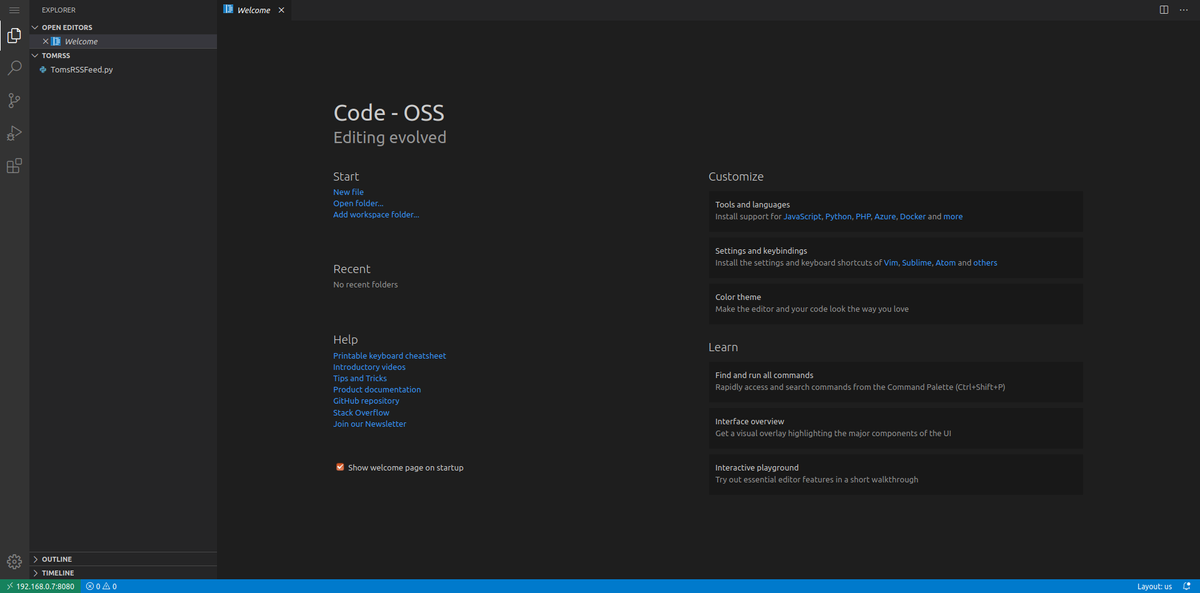The height and width of the screenshot is (593, 1200).
Task: Expand the Timeline section
Action: pyautogui.click(x=57, y=573)
